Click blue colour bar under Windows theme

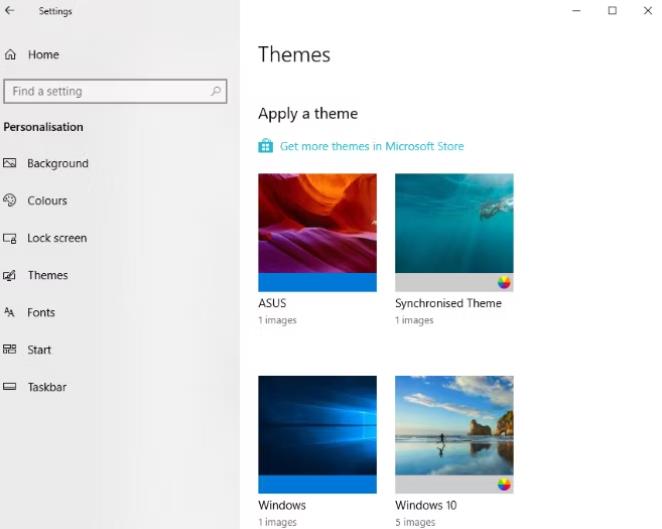tap(317, 484)
